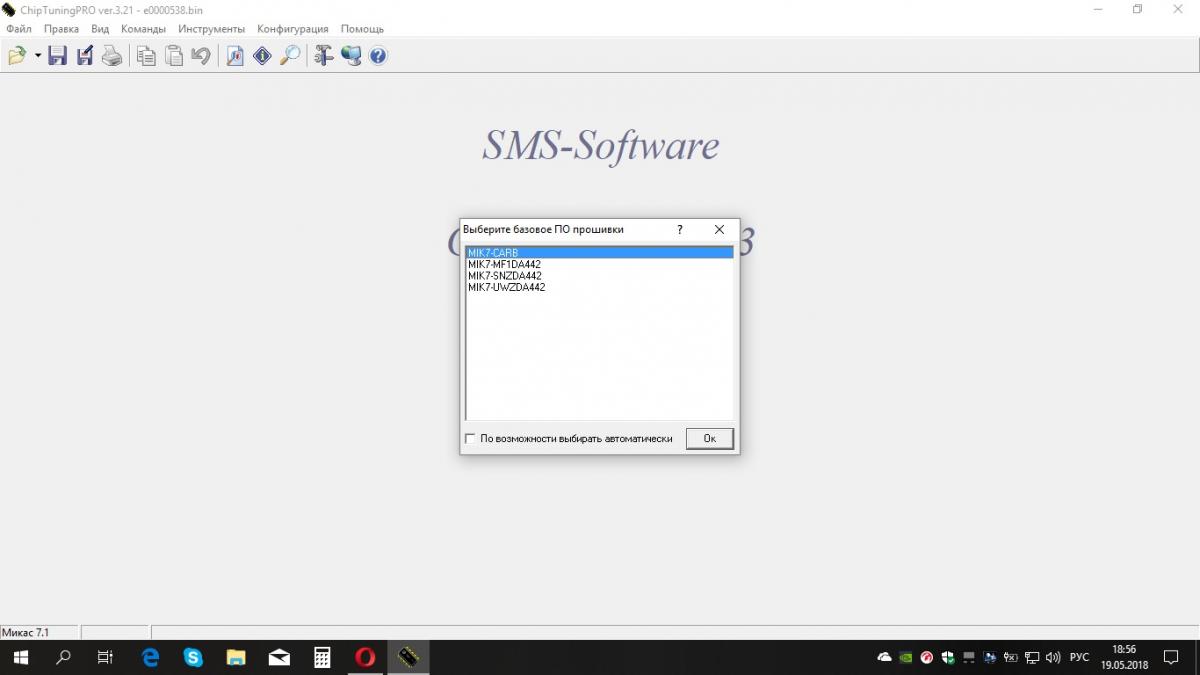Click the blue question mark help icon
Image resolution: width=1200 pixels, height=675 pixels.
378,56
